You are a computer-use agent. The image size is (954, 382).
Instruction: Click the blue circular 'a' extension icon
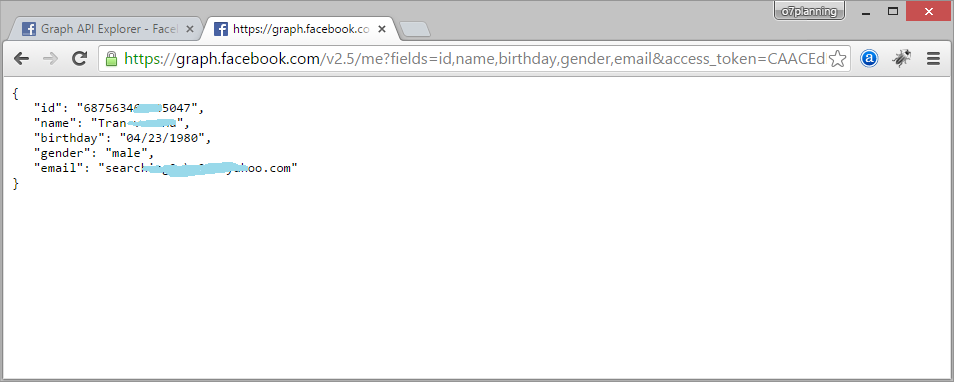pos(869,58)
